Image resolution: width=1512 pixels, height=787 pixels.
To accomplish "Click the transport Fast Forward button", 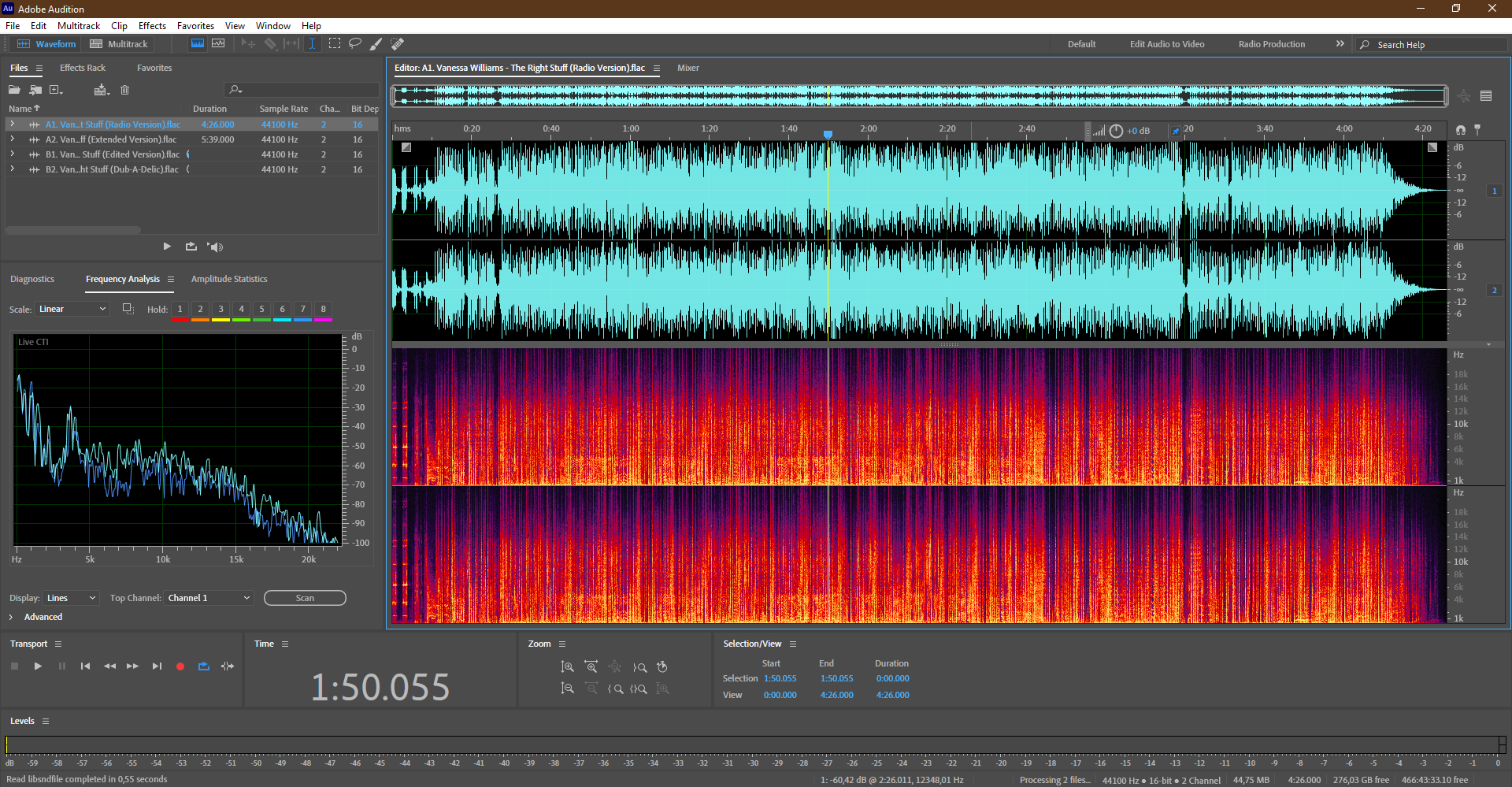I will point(132,666).
